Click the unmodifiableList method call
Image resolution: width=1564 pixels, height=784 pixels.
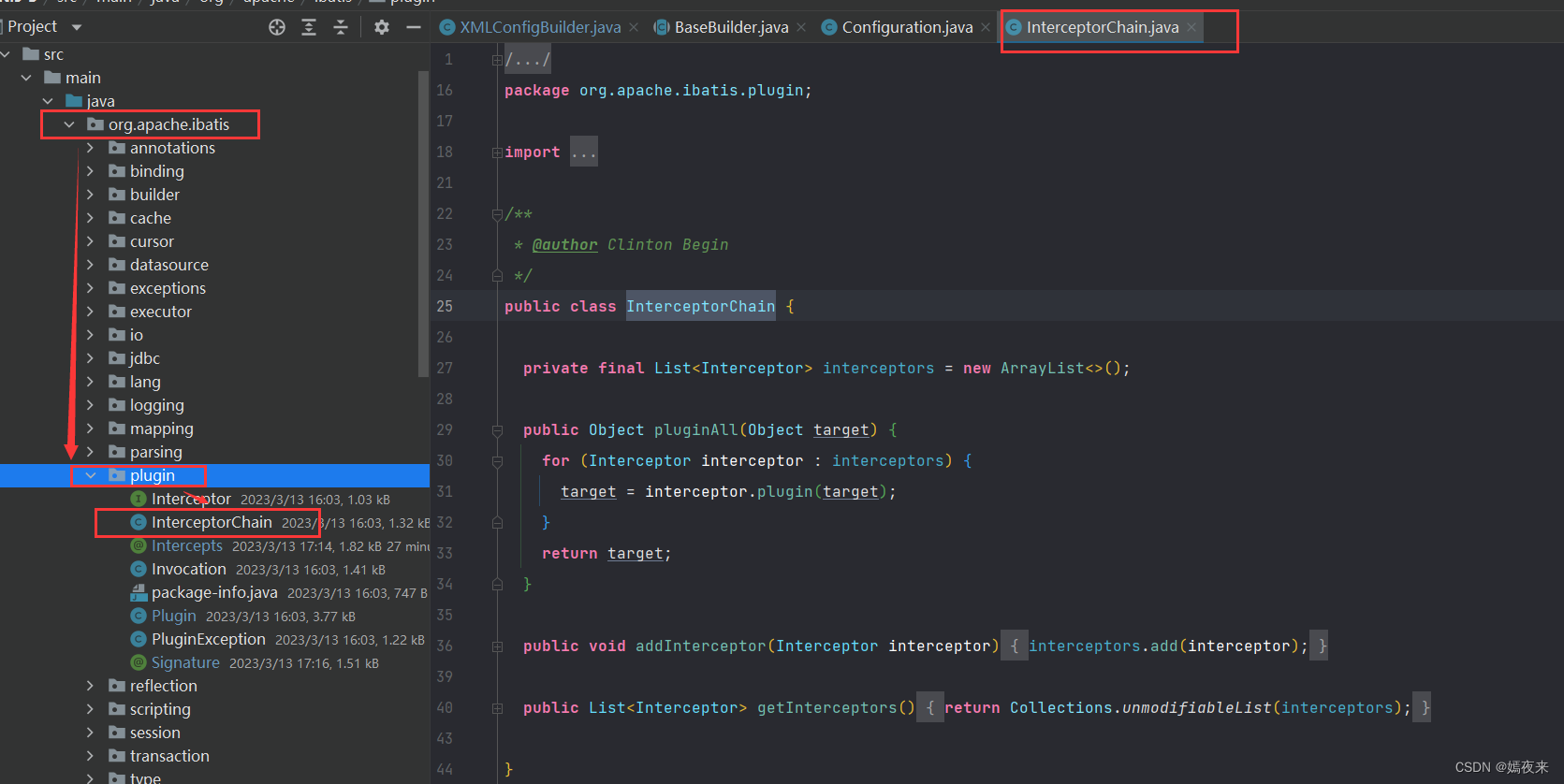coord(1197,707)
